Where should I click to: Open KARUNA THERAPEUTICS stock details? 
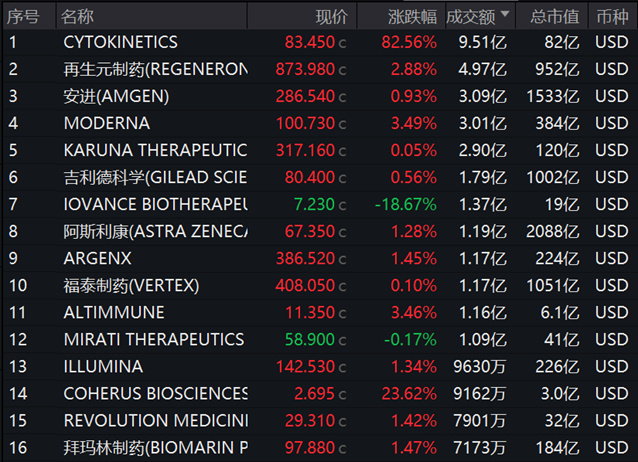pyautogui.click(x=154, y=150)
